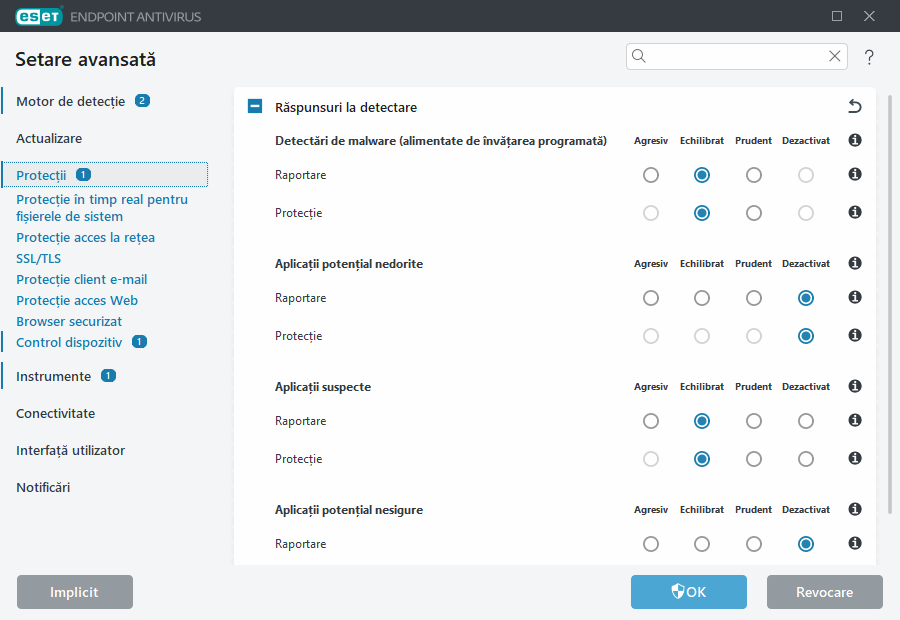The width and height of the screenshot is (900, 620).
Task: Click inside the search input field
Action: pyautogui.click(x=735, y=56)
